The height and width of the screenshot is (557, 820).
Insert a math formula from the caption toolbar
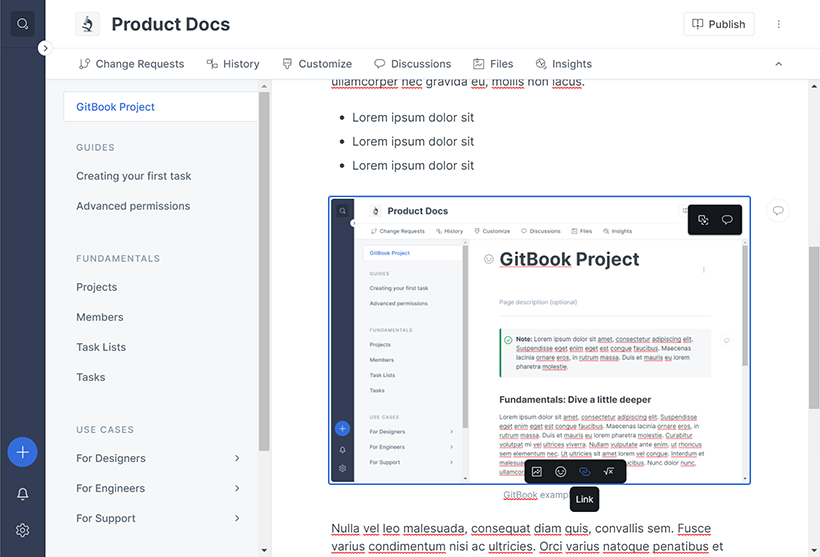(609, 472)
